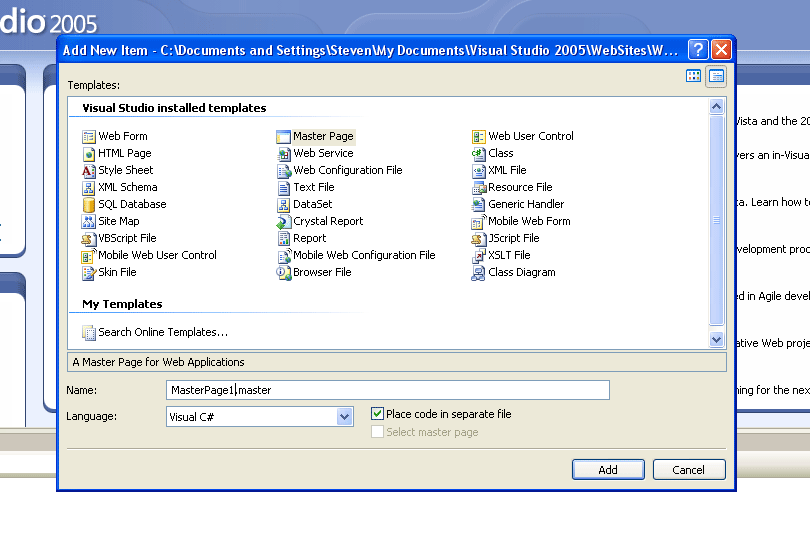
Task: Click the Name input field
Action: (387, 390)
